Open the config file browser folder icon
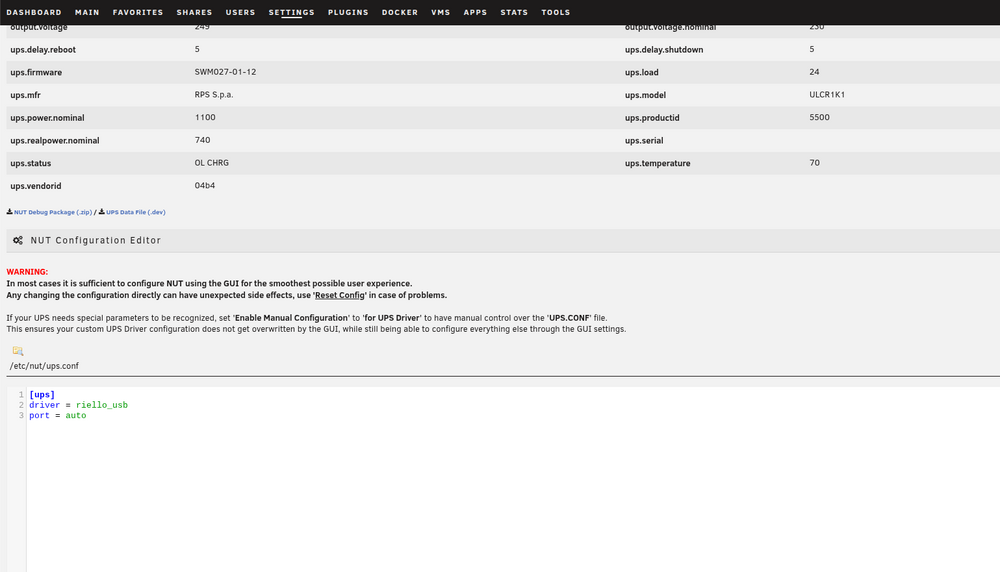This screenshot has width=1000, height=572. (x=18, y=351)
